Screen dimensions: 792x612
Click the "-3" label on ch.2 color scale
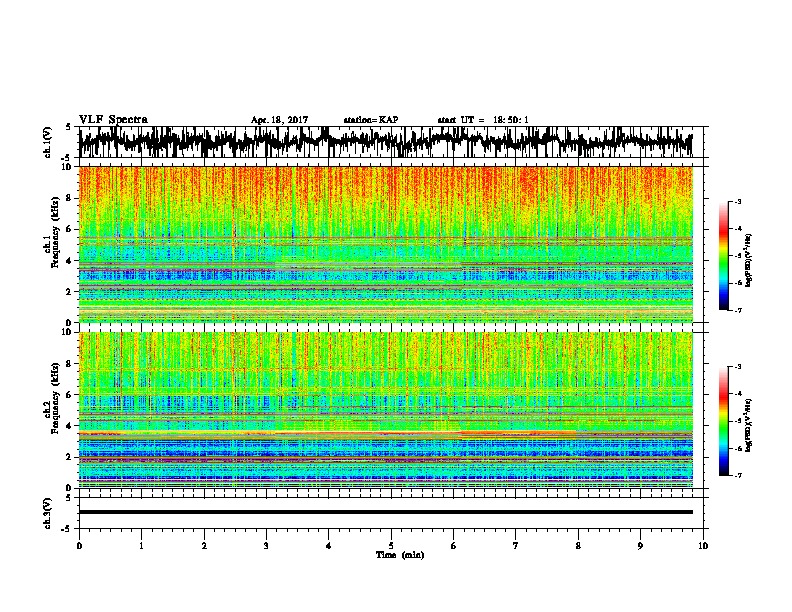click(x=737, y=367)
